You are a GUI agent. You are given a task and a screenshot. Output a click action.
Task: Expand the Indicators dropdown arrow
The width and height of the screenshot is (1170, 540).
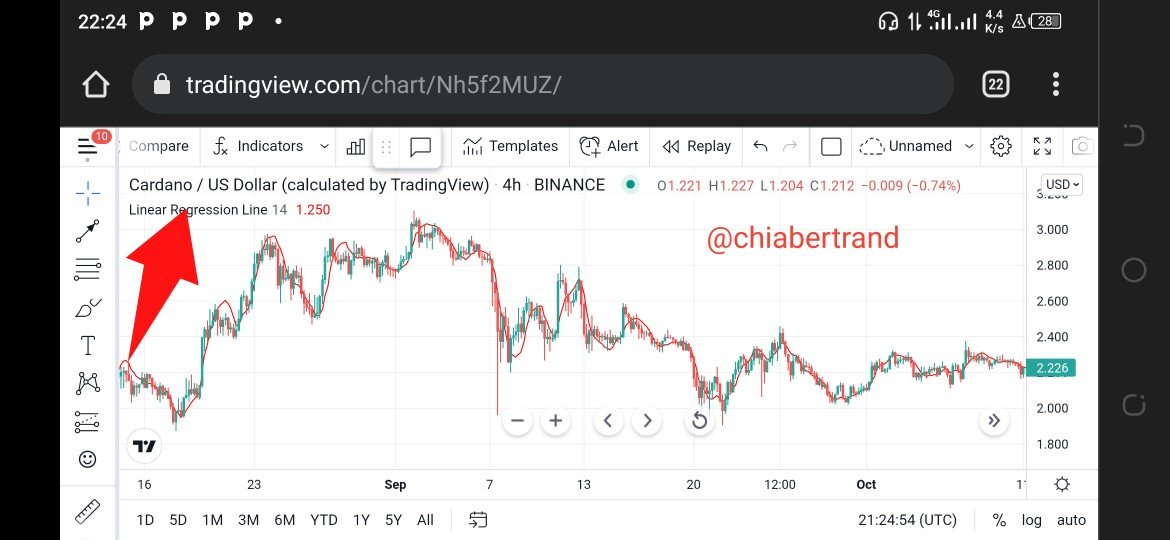[324, 146]
